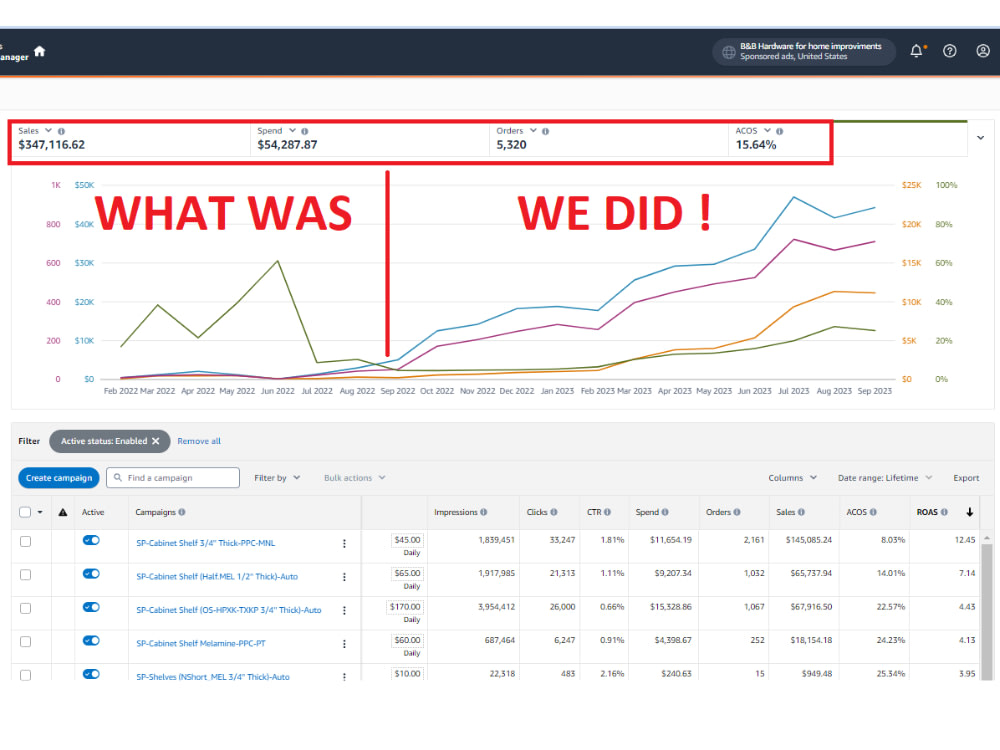Open actions menu for OS-HPXK-TXKP campaign
1000x750 pixels.
(344, 610)
